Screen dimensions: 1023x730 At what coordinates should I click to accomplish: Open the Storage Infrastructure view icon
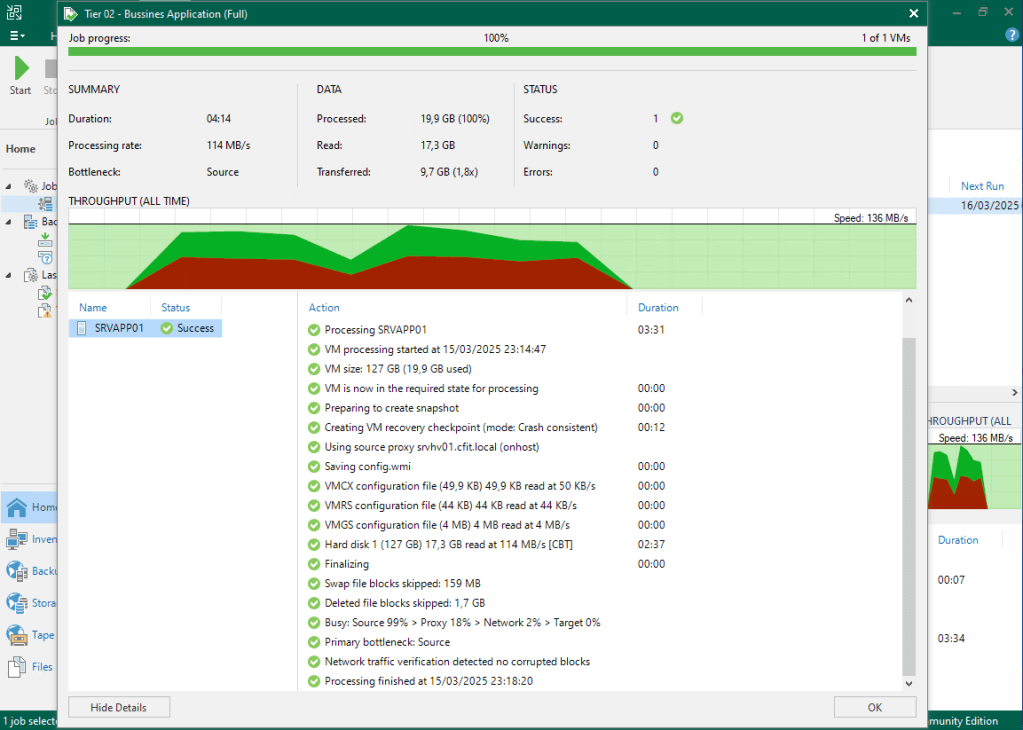17,603
